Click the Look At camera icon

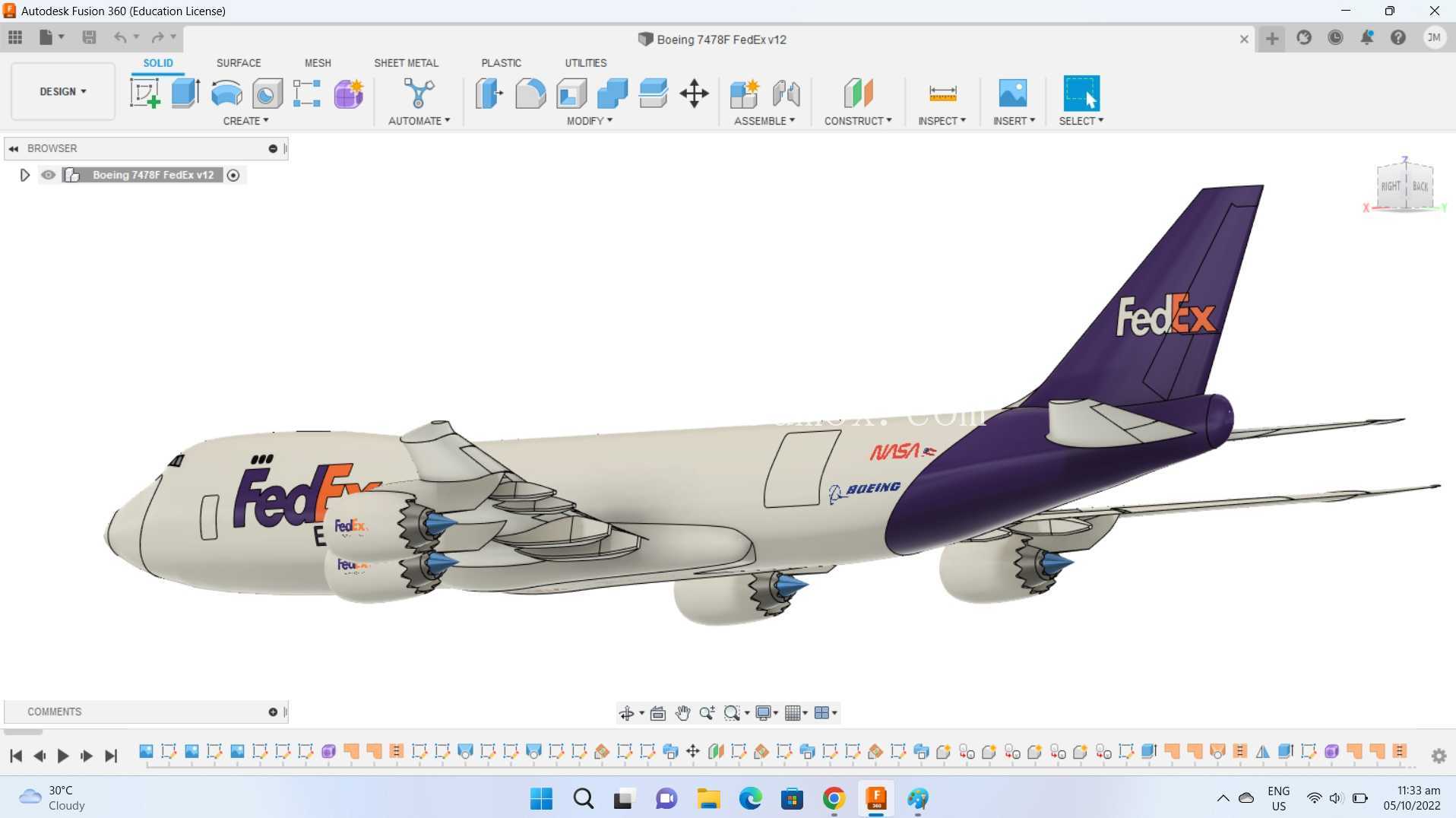click(x=658, y=713)
